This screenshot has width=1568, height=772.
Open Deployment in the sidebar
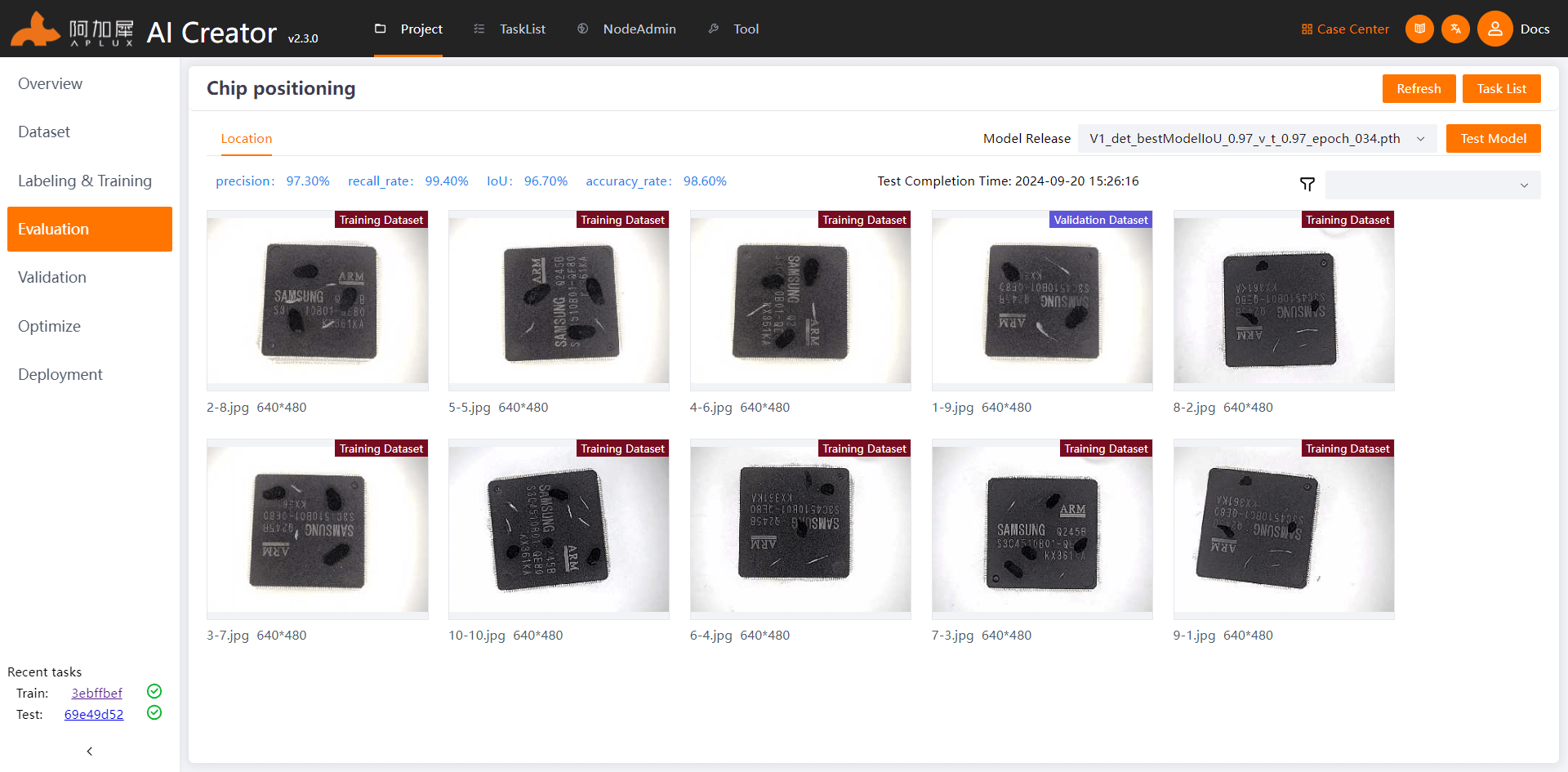[90, 374]
